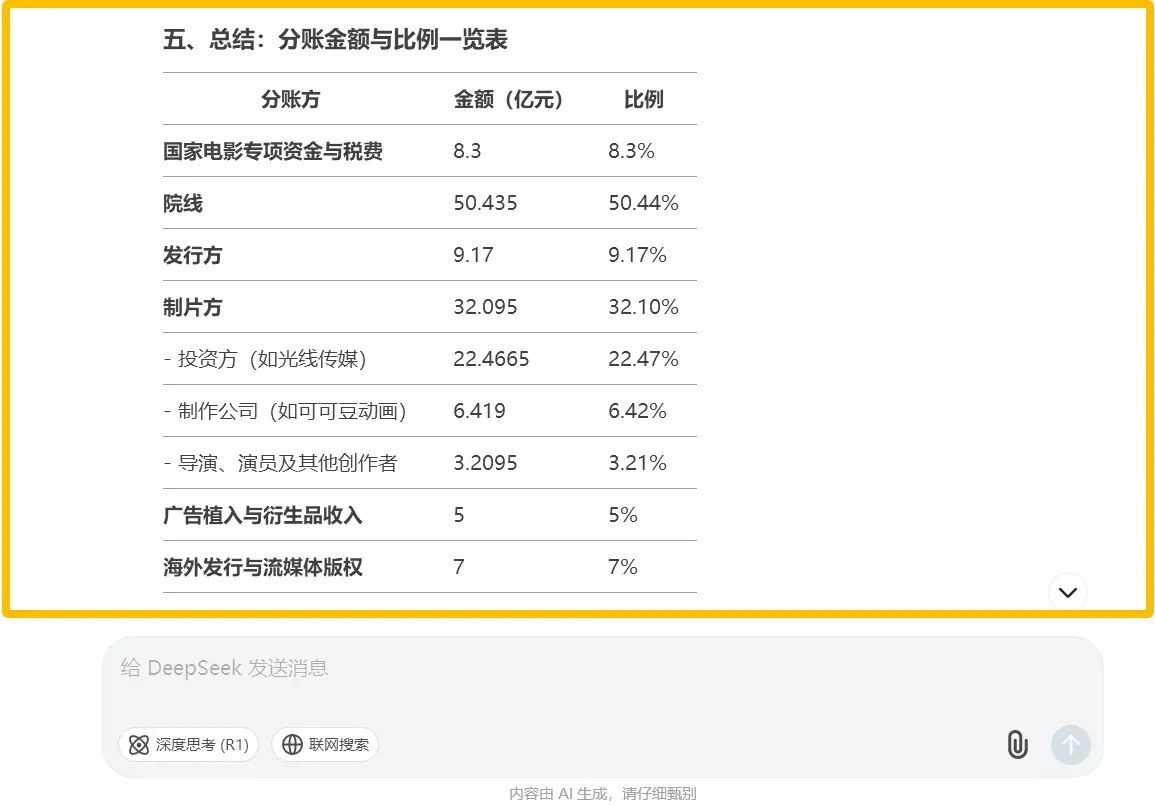Viewport: 1155px width, 805px height.
Task: Select row label 国家电影专项资金与税费
Action: (273, 152)
